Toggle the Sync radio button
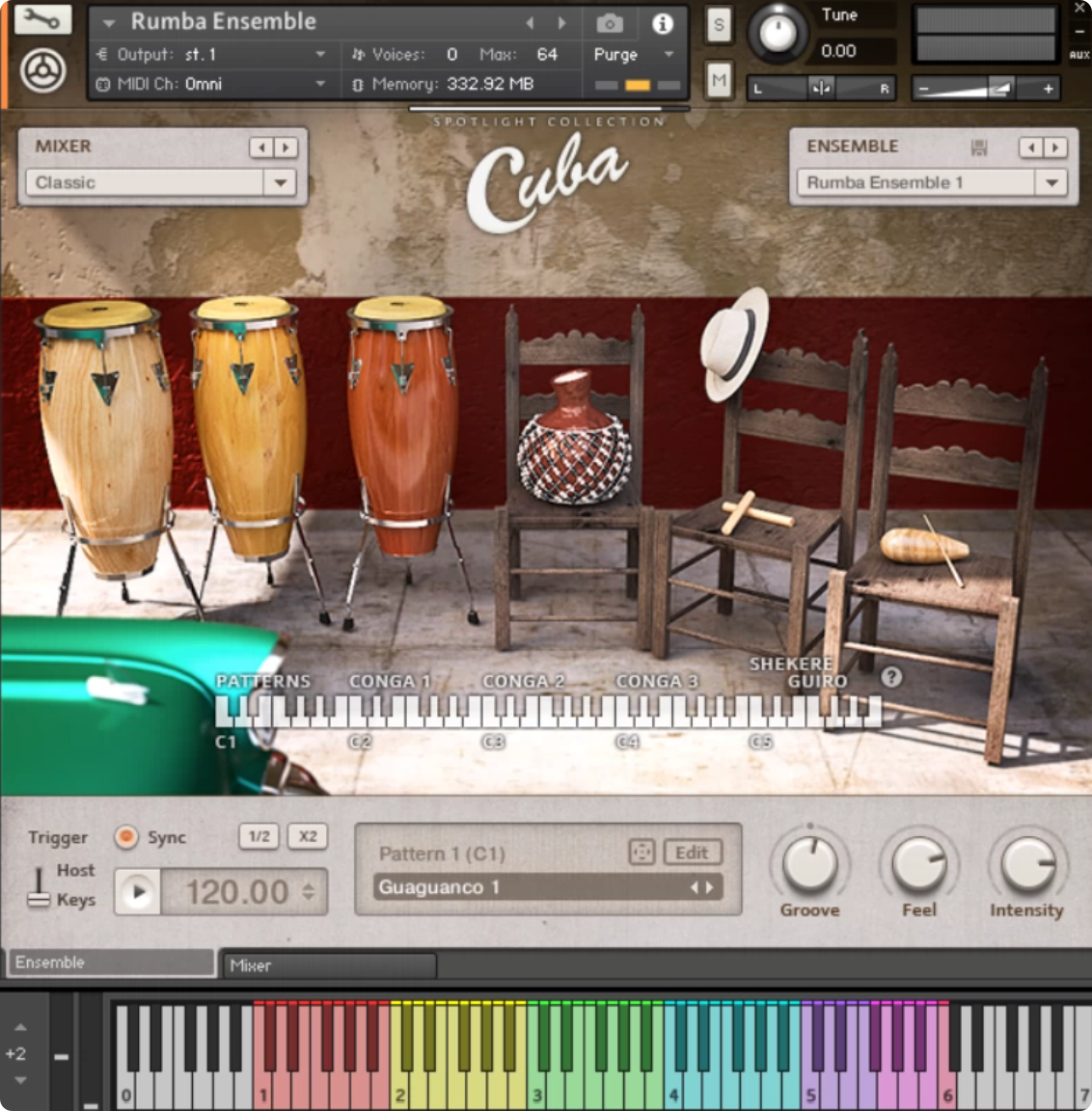1092x1111 pixels. pyautogui.click(x=126, y=837)
